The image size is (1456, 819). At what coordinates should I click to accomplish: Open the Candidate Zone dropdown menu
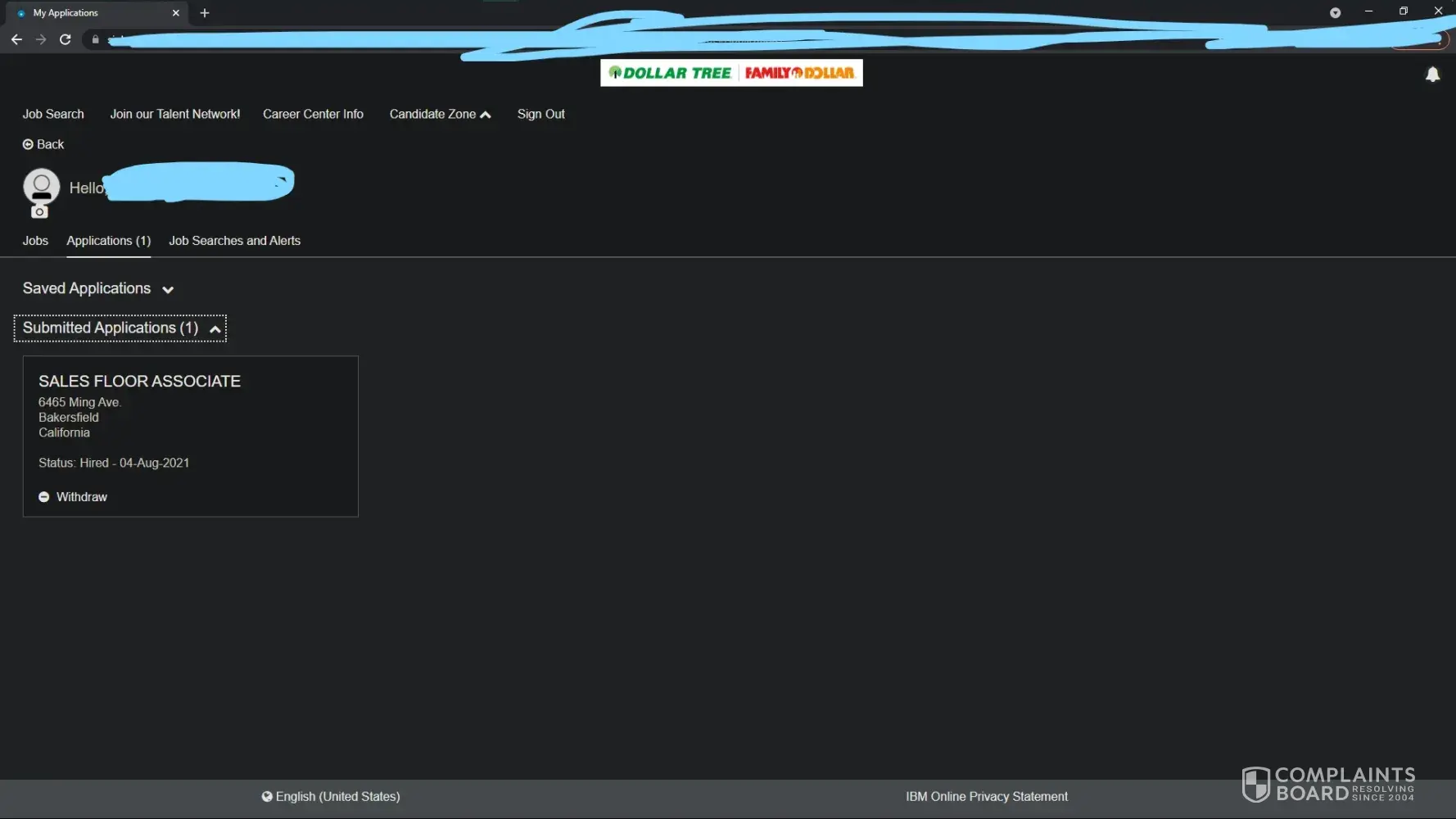click(440, 114)
